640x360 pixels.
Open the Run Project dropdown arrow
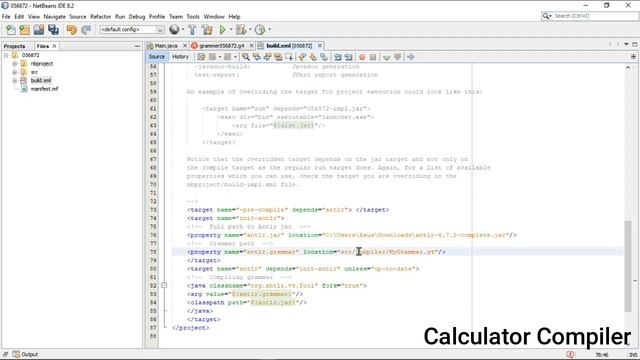pyautogui.click(x=231, y=29)
